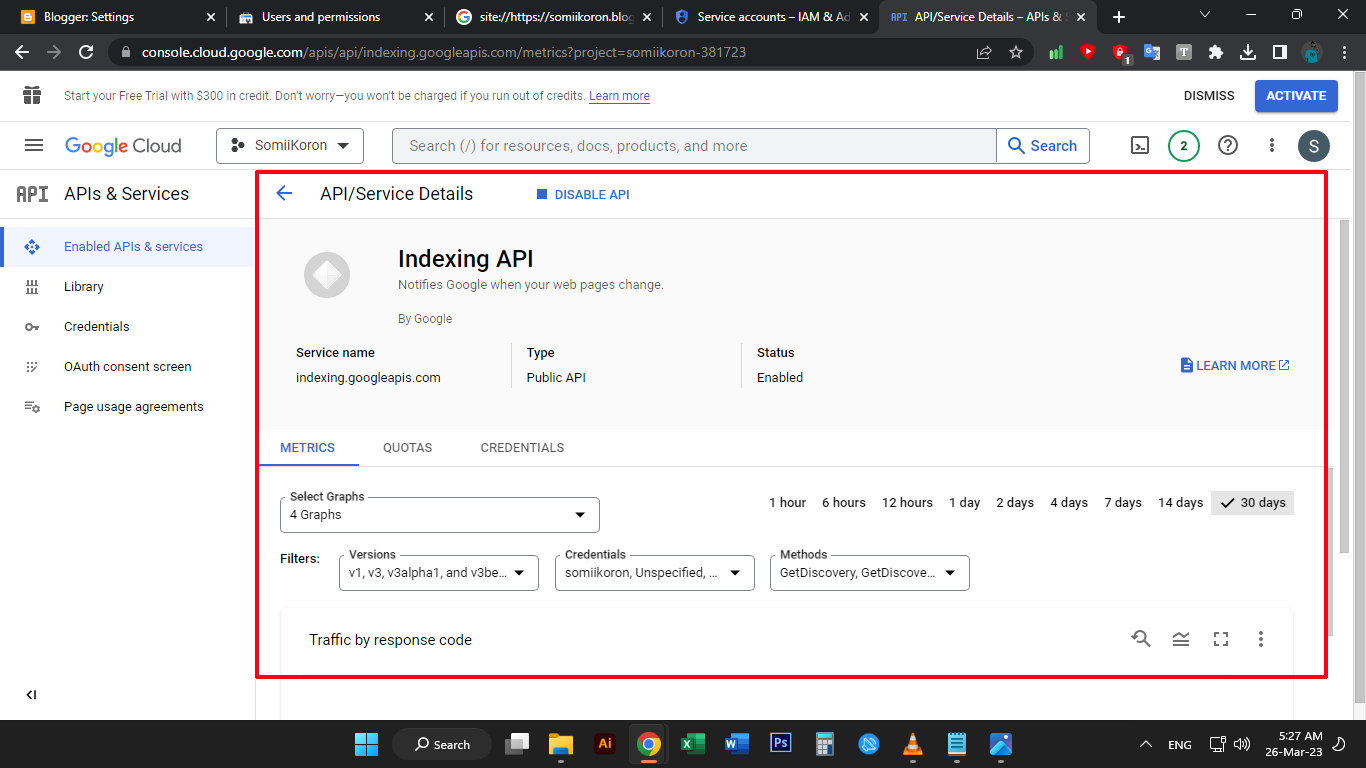Click the Indexing API diamond logo
Screen dimensions: 1366x768
click(x=327, y=274)
